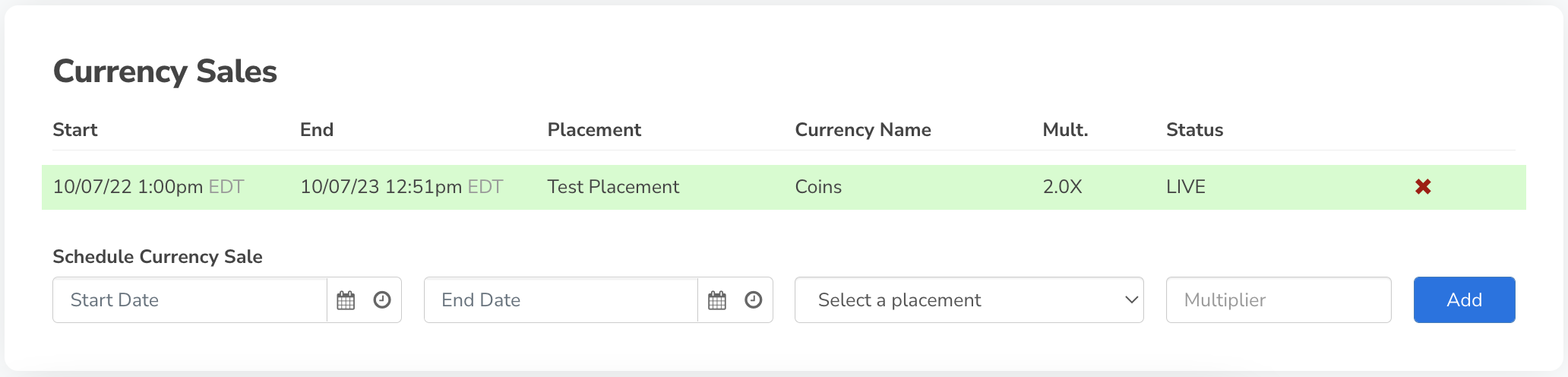This screenshot has height=377, width=1568.
Task: Click the Test Placement cell
Action: pyautogui.click(x=613, y=187)
